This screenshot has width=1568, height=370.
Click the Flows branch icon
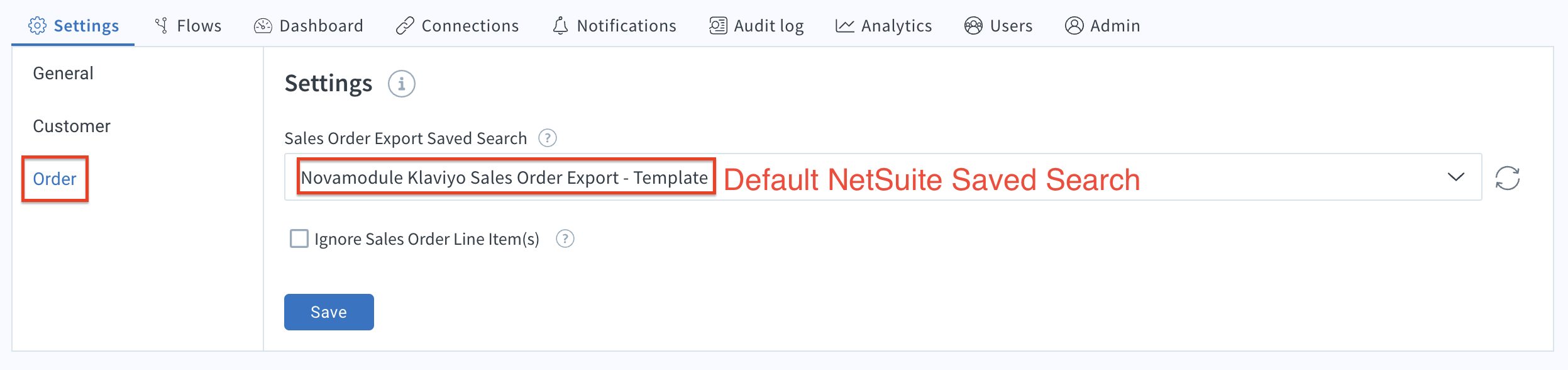tap(162, 26)
